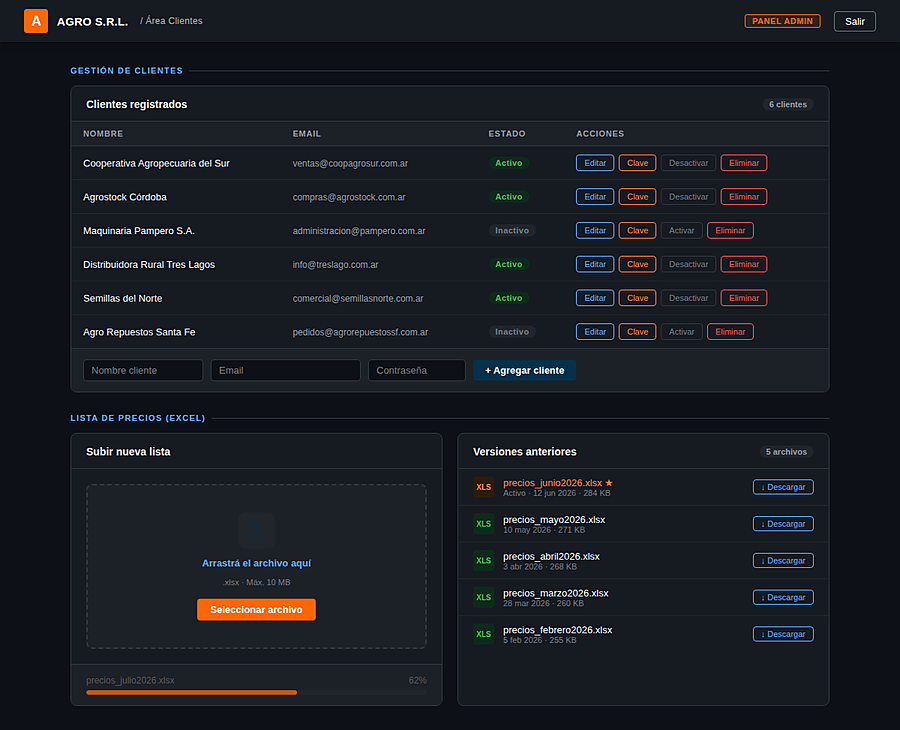Activate the Maquinaria Pampero S.A. client
Screen dimensions: 900x730
click(x=681, y=231)
